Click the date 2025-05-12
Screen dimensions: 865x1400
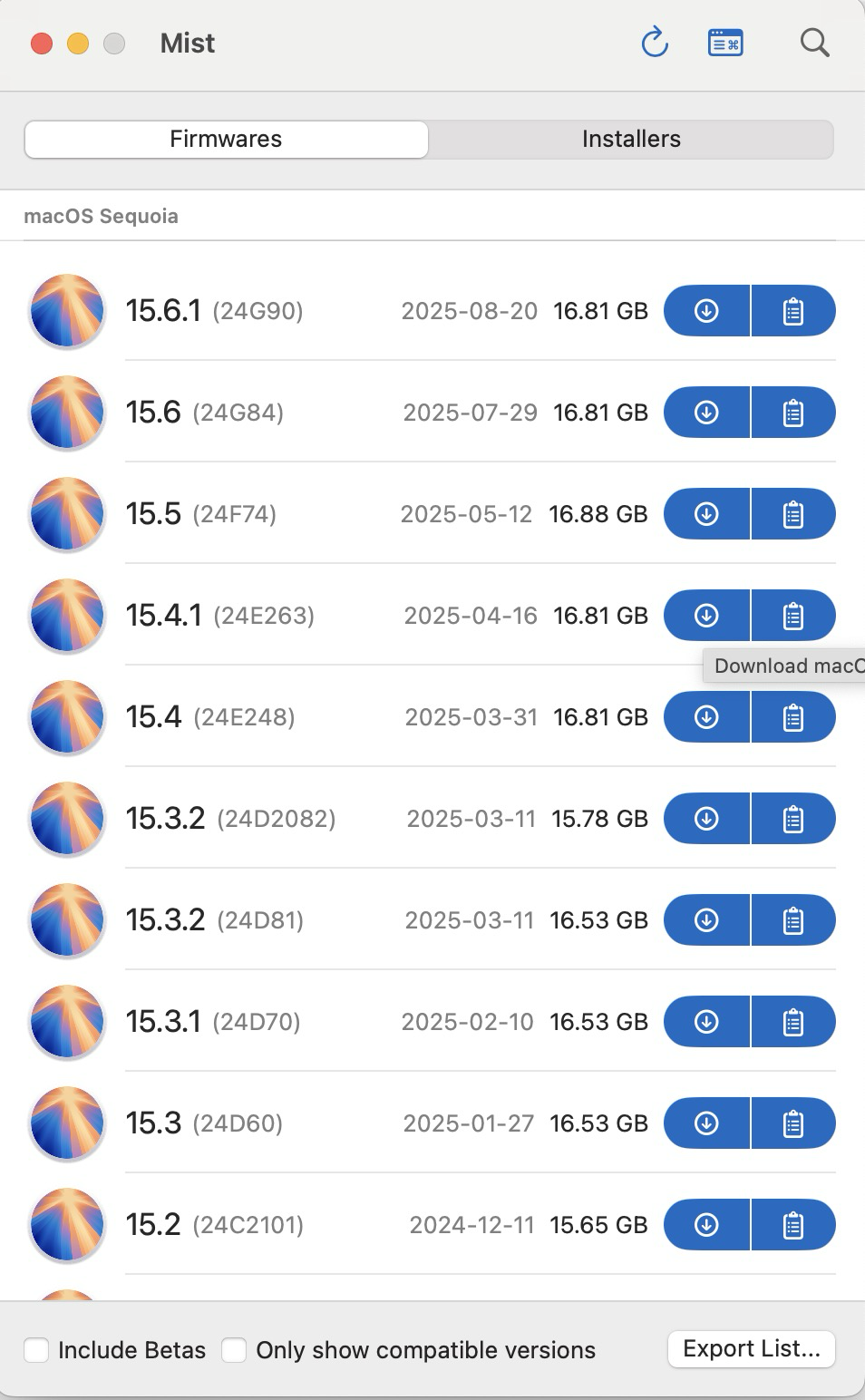(466, 514)
